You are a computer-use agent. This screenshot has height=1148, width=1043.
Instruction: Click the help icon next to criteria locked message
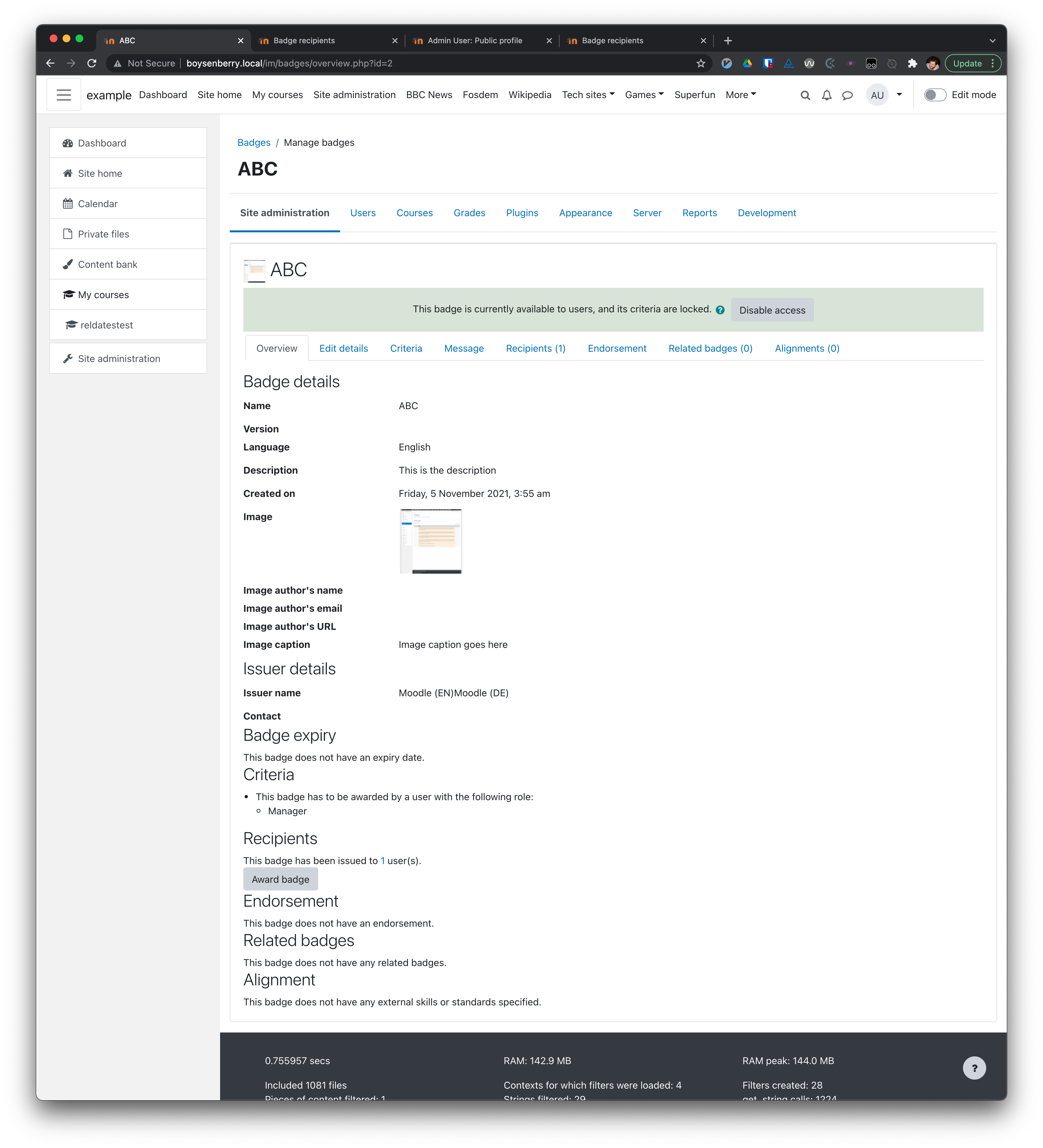(720, 310)
